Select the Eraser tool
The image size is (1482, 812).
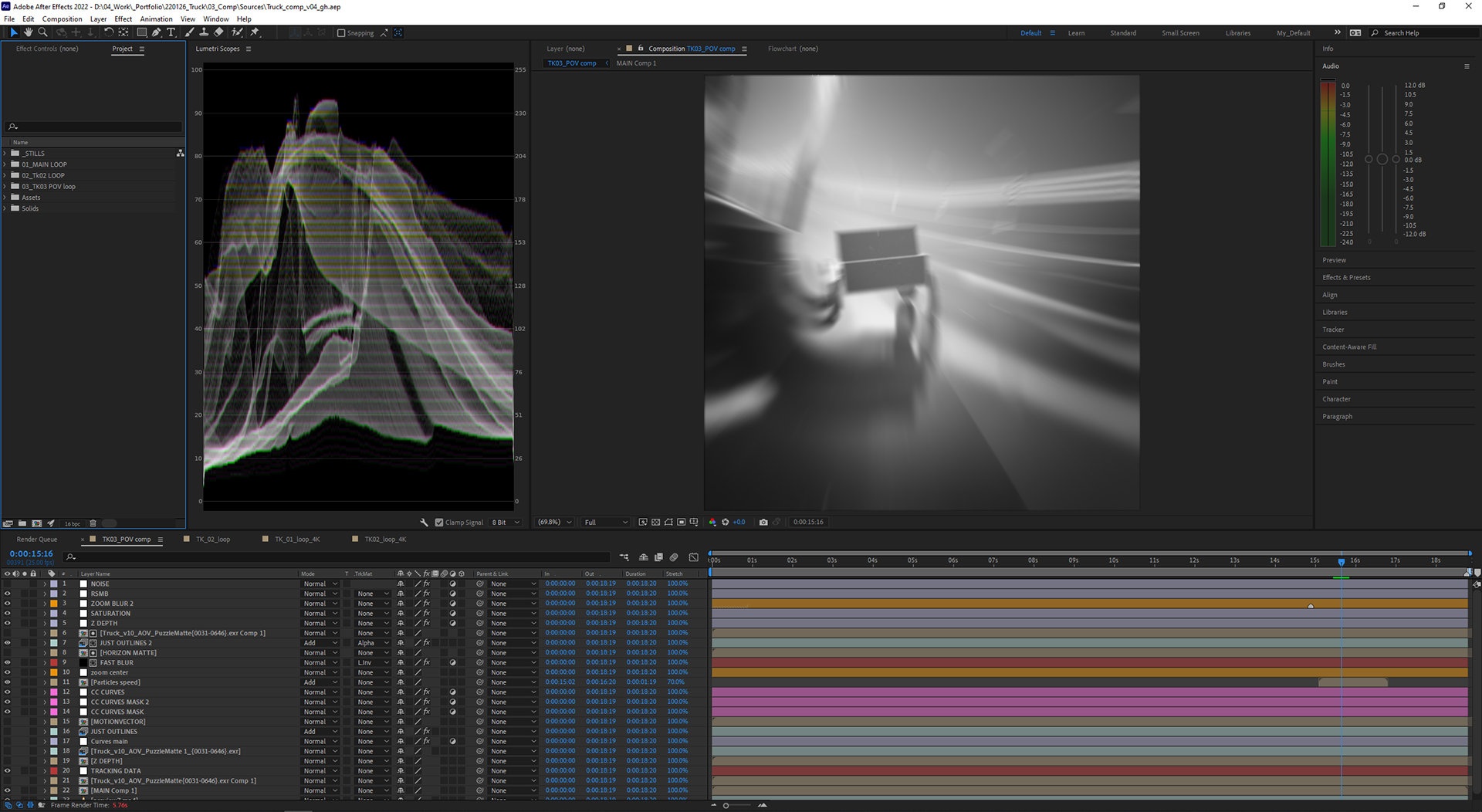pyautogui.click(x=218, y=32)
